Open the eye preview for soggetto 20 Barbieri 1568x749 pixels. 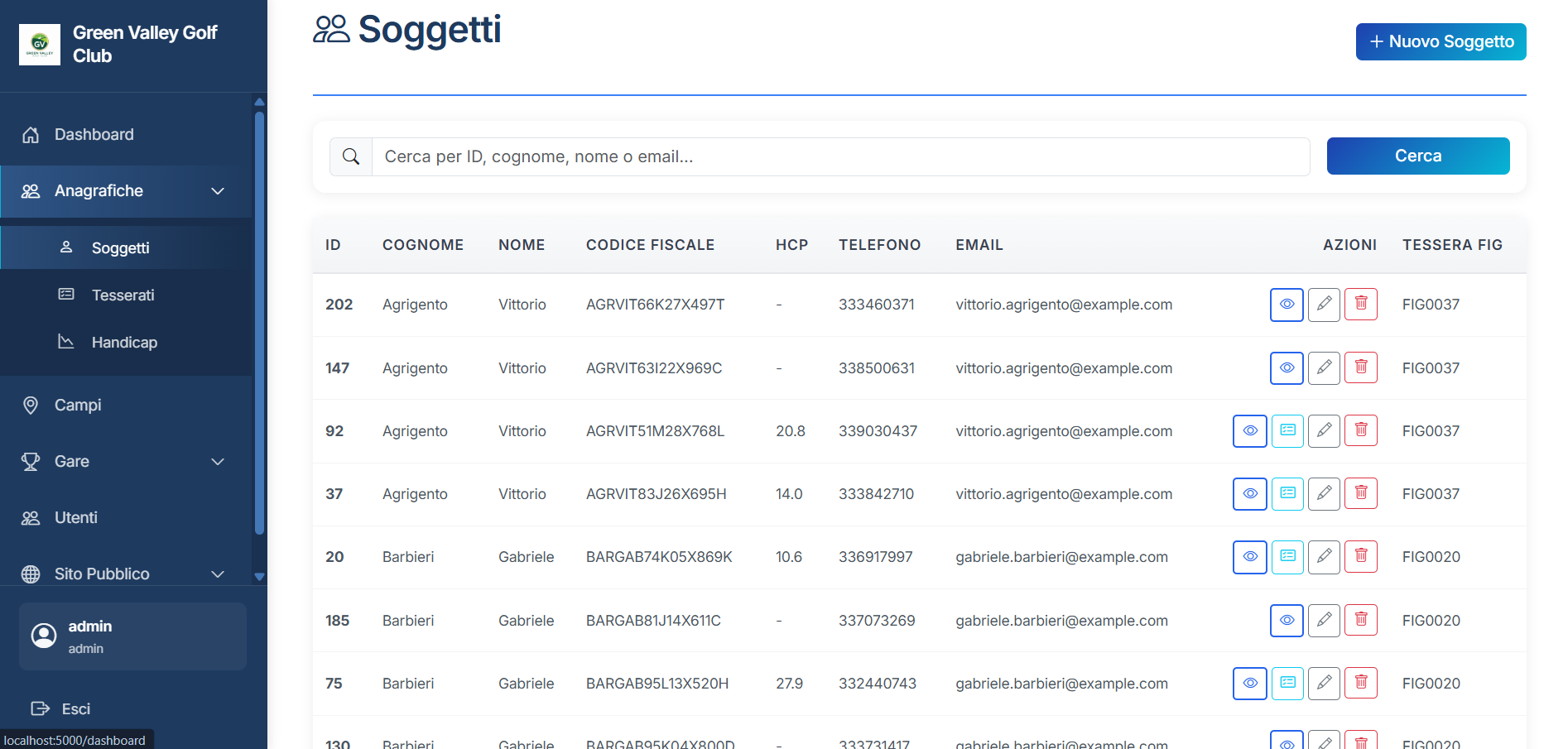click(1249, 557)
